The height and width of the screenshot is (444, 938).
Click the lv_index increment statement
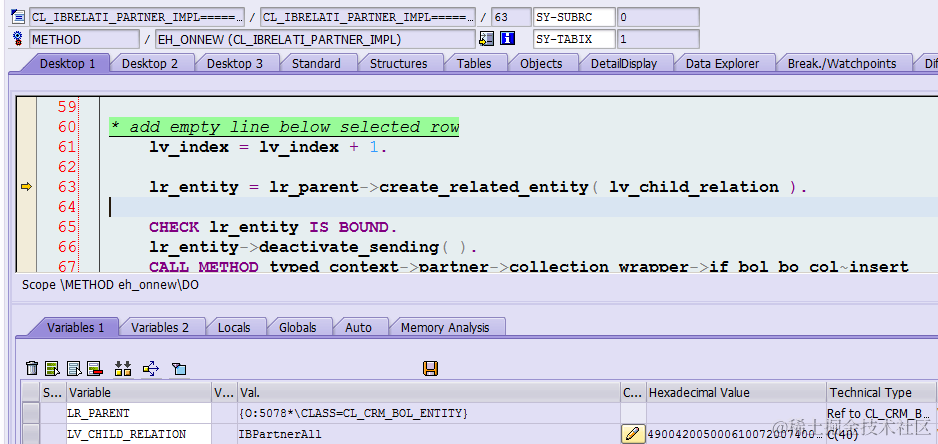click(x=268, y=147)
